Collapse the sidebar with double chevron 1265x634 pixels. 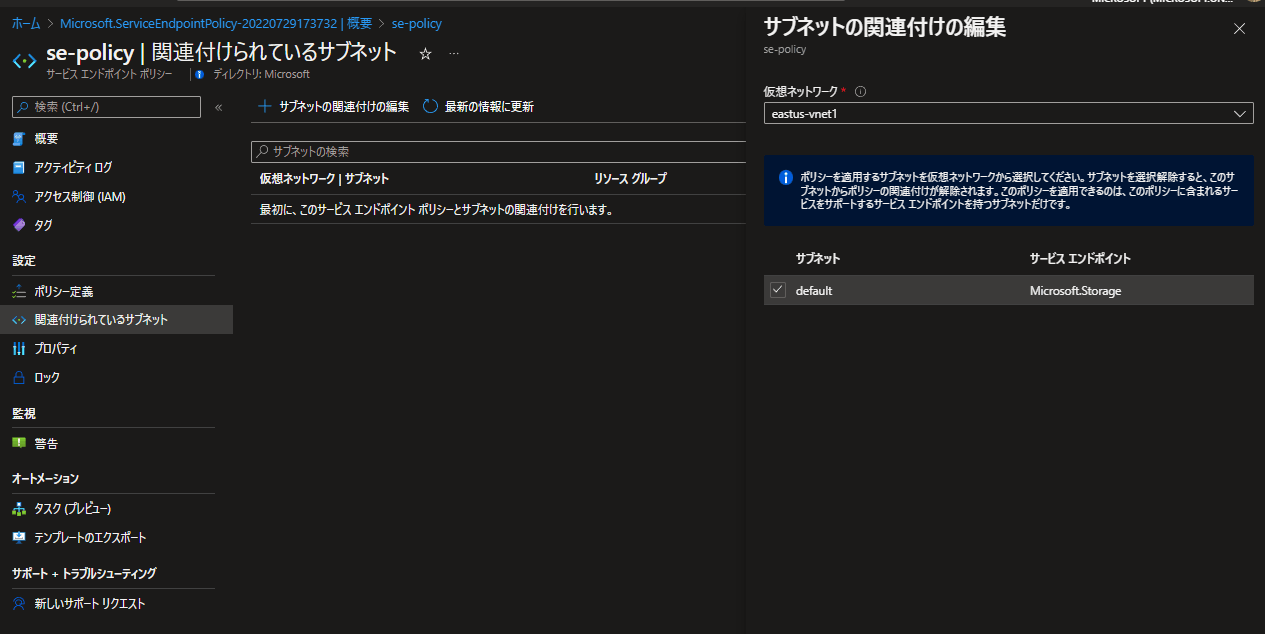pos(218,107)
